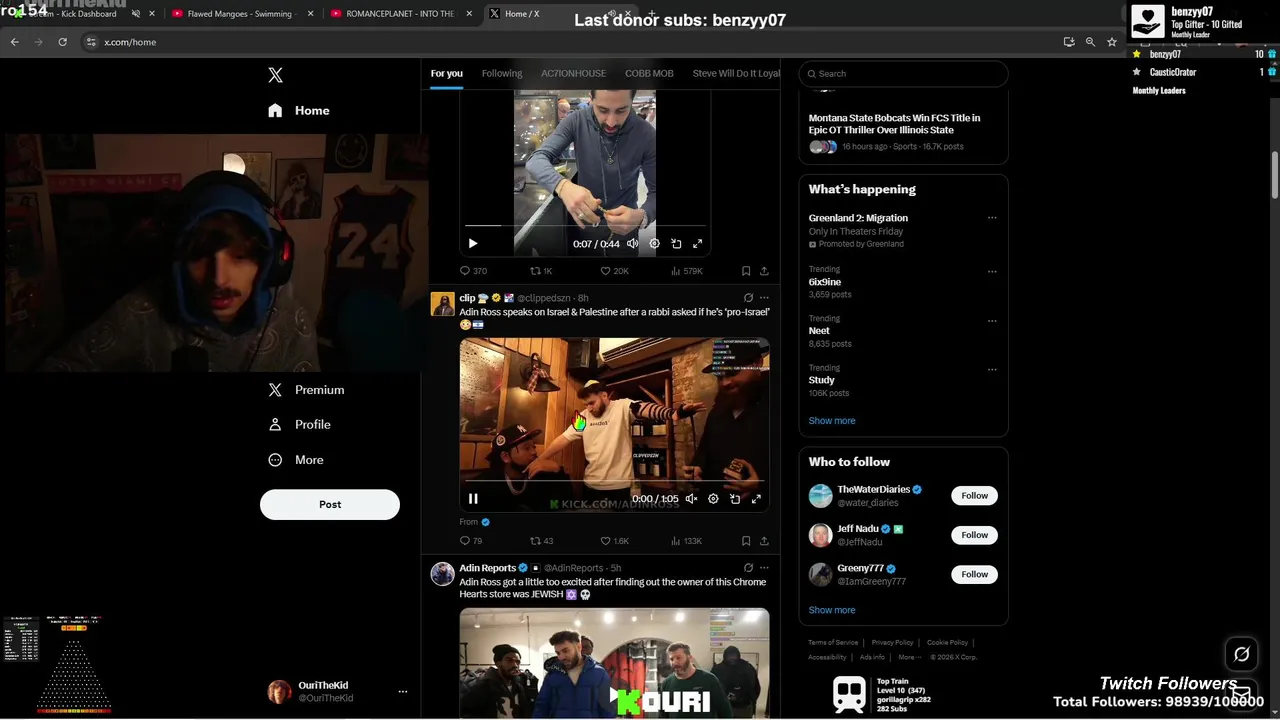Viewport: 1280px width, 720px height.
Task: Switch to the Steve Will Do It Loyal tab
Action: [736, 73]
